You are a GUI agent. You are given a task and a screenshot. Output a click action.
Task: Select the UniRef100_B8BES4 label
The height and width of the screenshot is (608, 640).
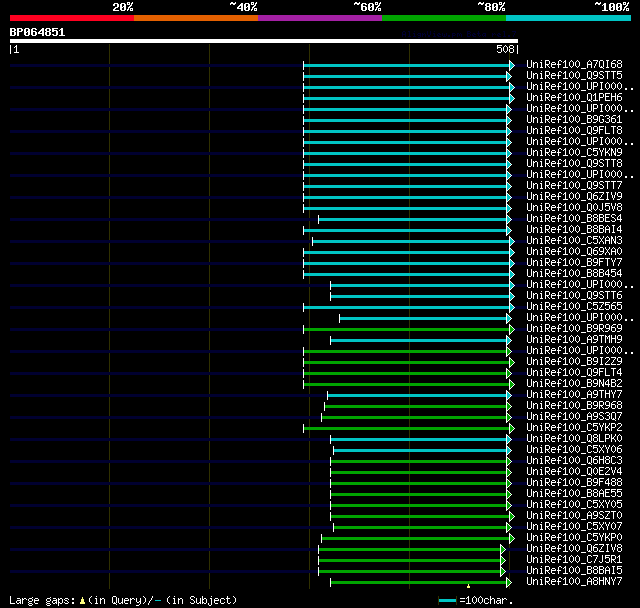(x=574, y=219)
